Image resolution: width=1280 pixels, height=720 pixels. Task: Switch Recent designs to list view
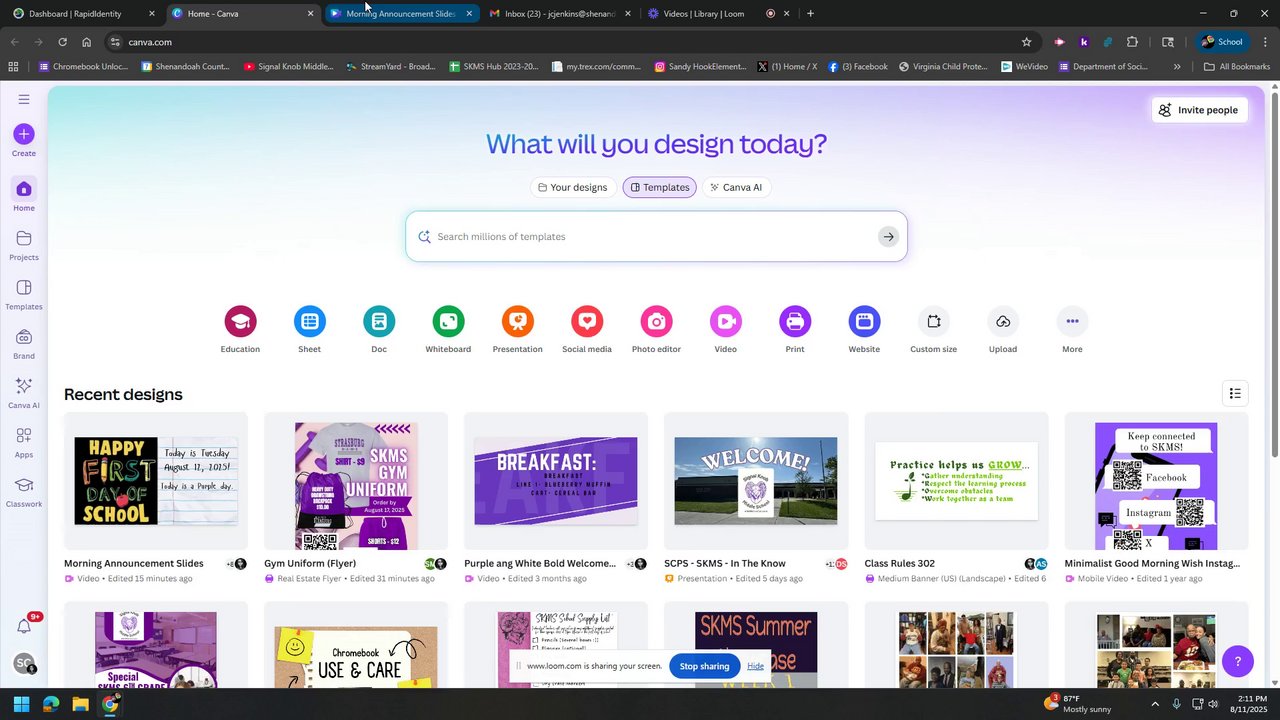pos(1235,394)
